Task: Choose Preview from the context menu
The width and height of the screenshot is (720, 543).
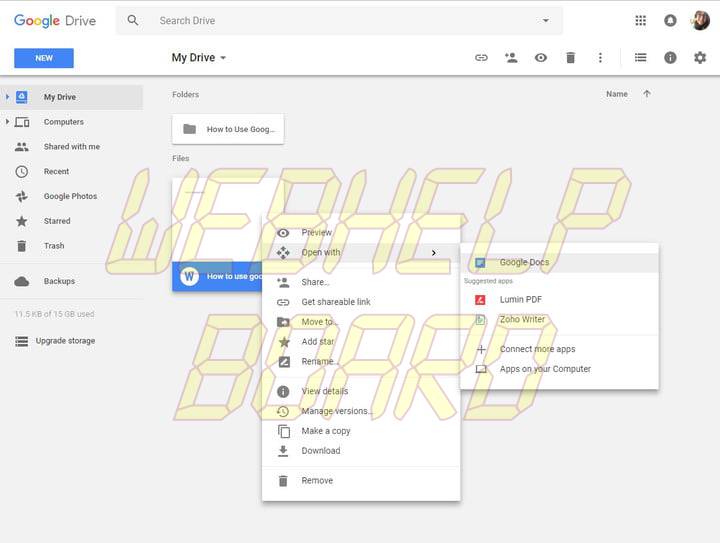Action: coord(361,233)
